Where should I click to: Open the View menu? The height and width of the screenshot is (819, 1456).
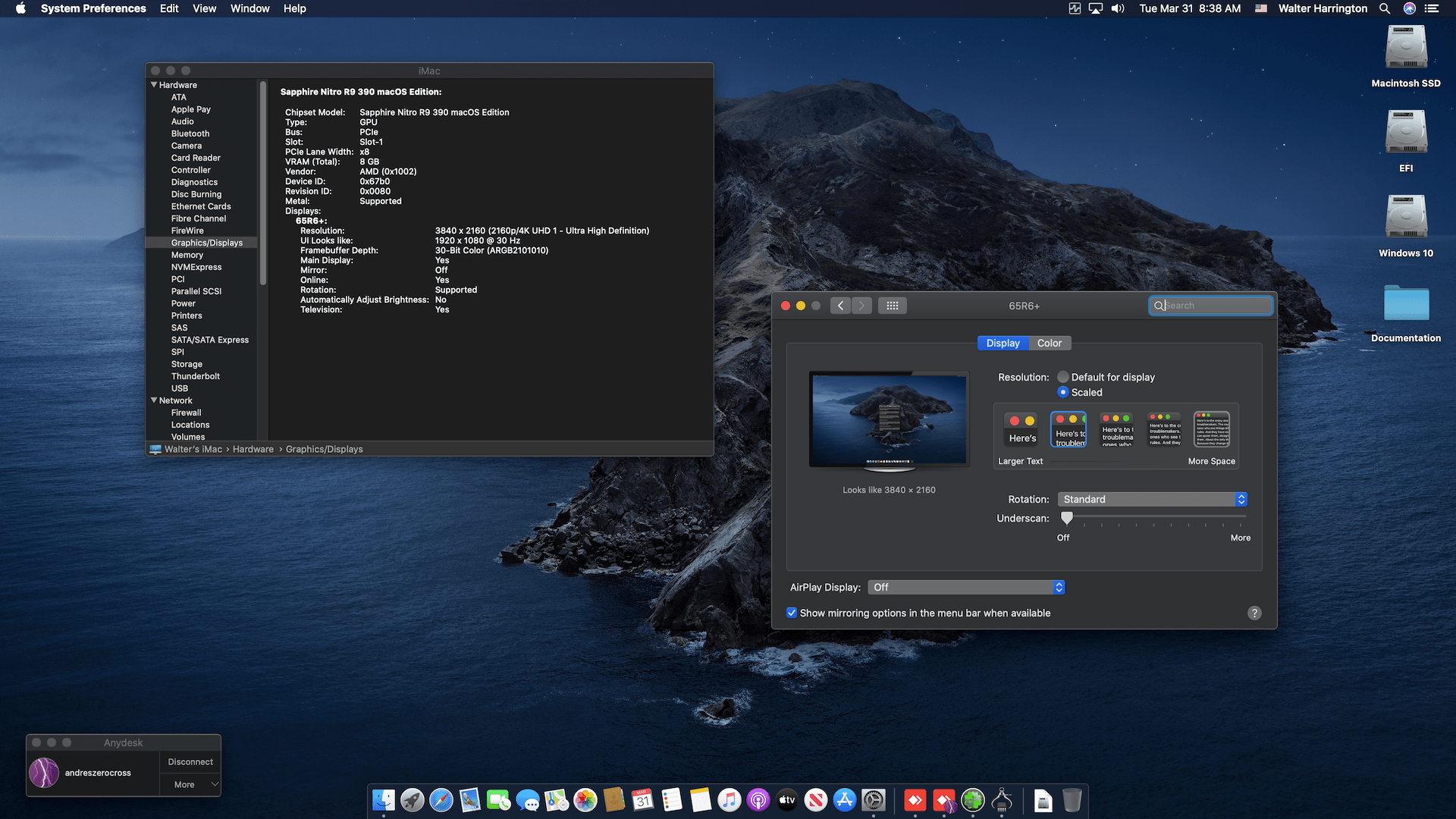(x=204, y=8)
